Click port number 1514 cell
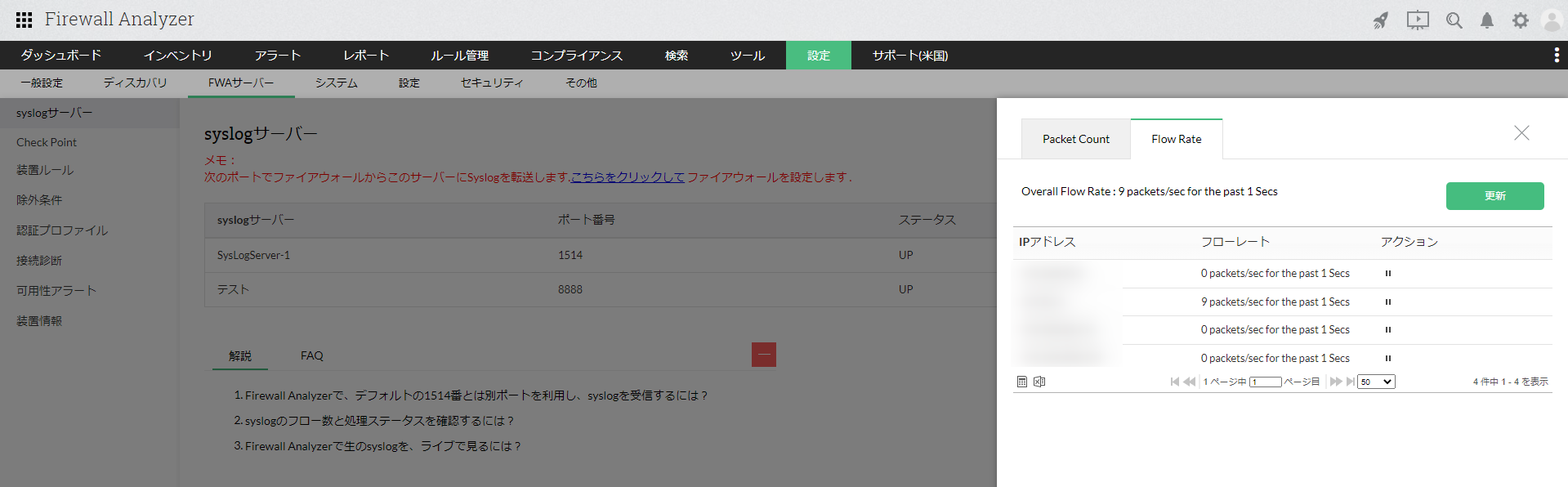The width and height of the screenshot is (1568, 487). point(570,255)
